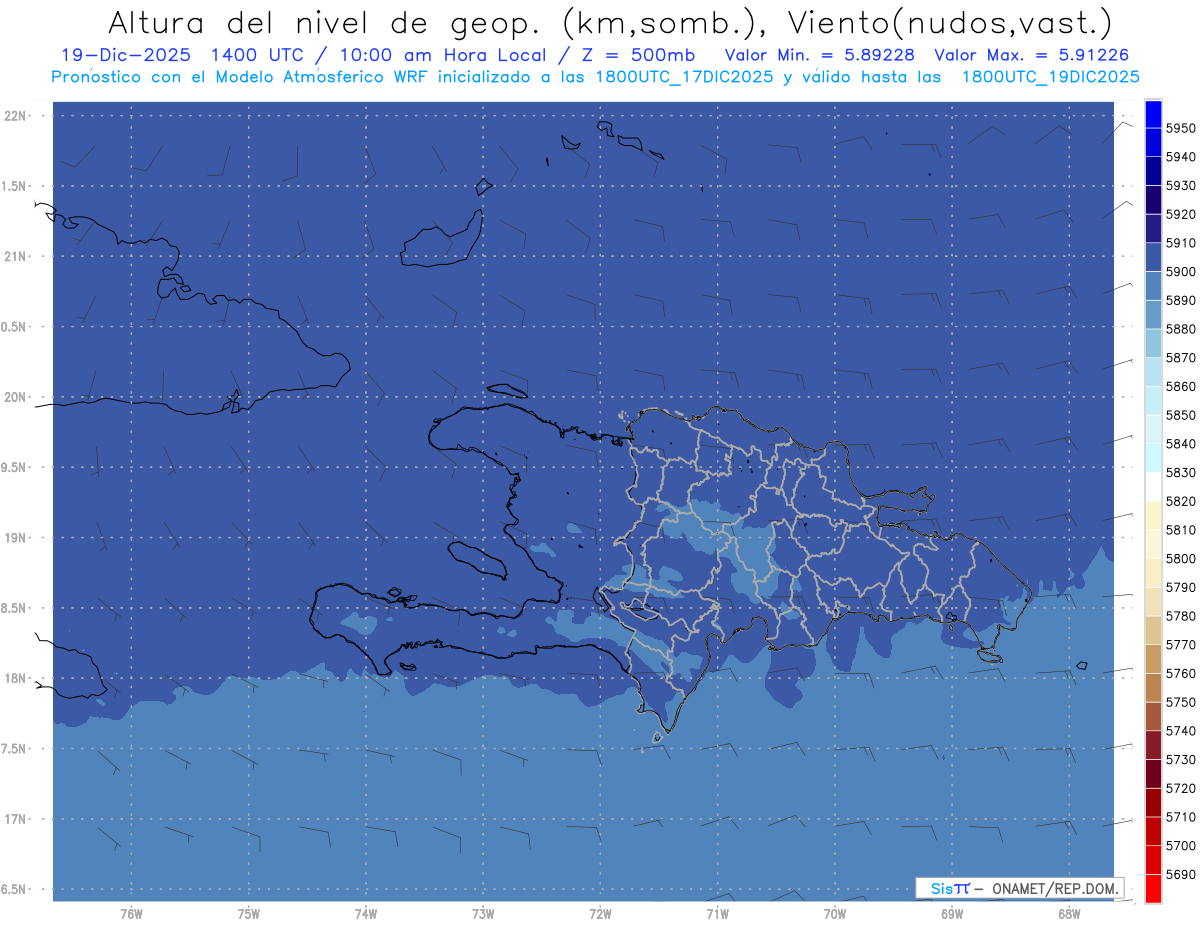Screen dimensions: 1200x927
Task: Click the '74W' longitude axis label
Action: pos(366,913)
